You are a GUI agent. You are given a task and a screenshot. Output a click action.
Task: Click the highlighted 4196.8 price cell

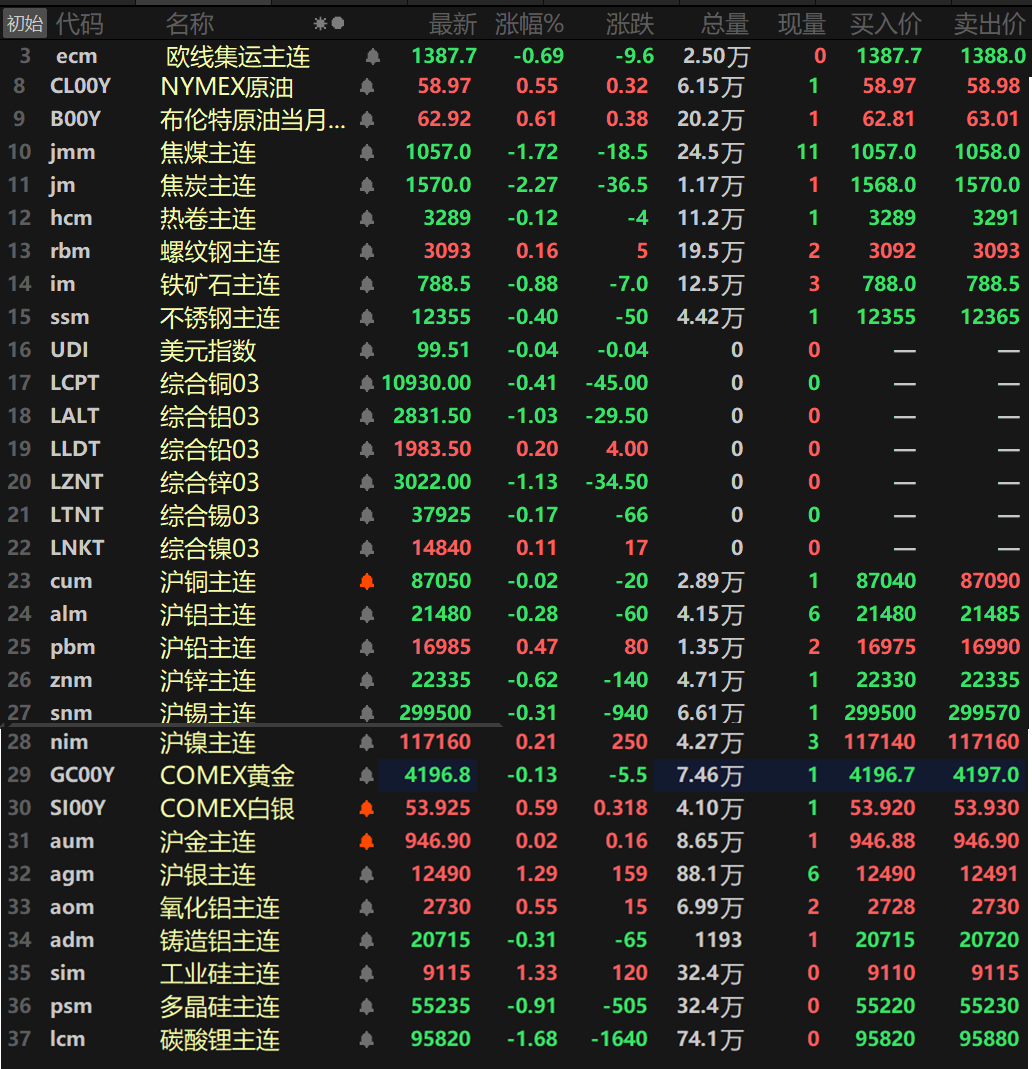428,775
